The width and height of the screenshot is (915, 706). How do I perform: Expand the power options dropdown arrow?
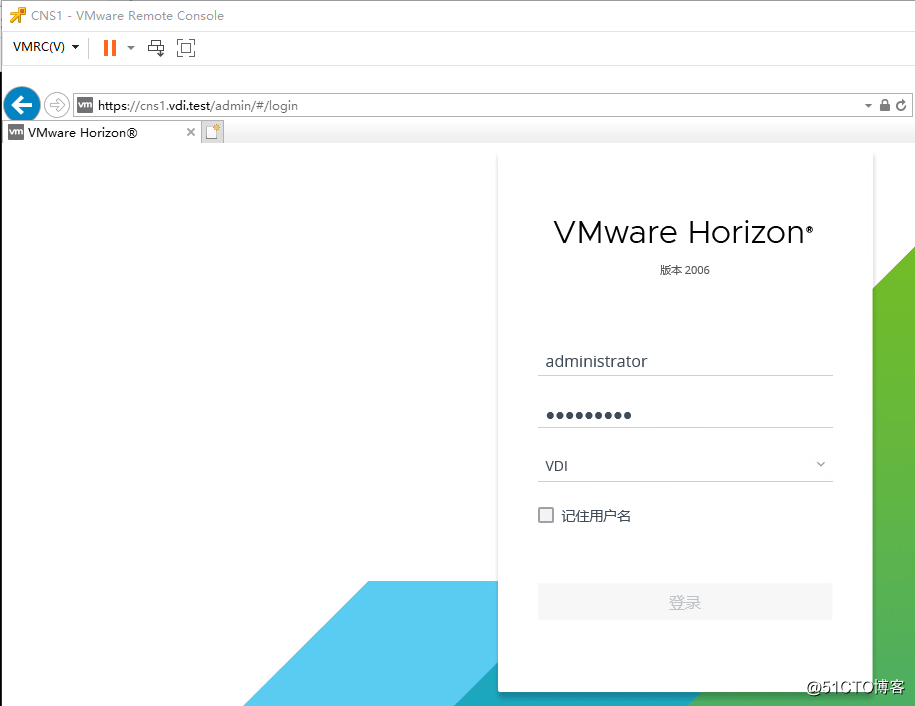131,48
